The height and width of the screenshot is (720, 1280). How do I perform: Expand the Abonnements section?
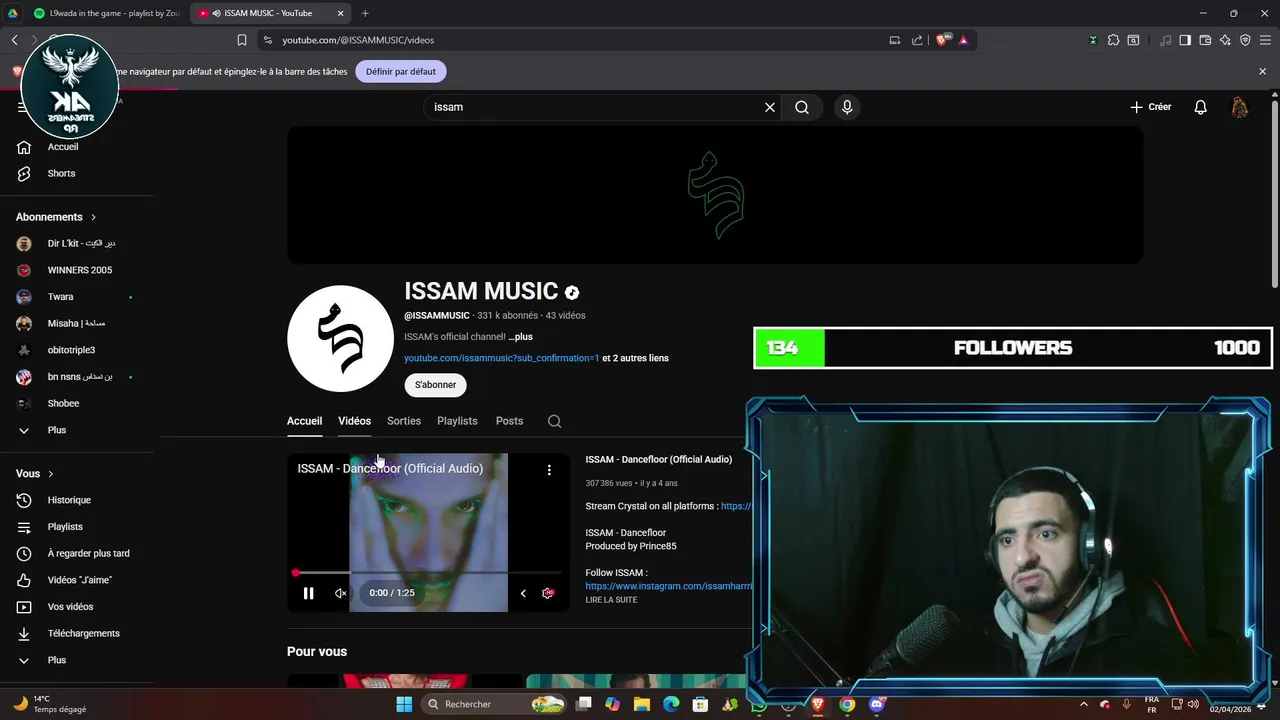pos(57,217)
